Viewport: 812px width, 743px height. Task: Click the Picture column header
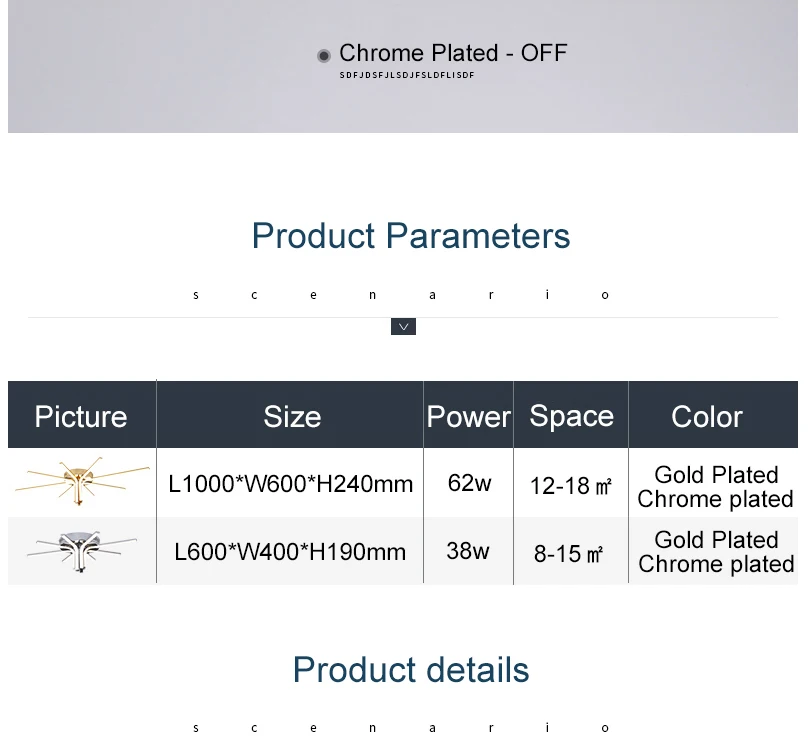pos(81,416)
